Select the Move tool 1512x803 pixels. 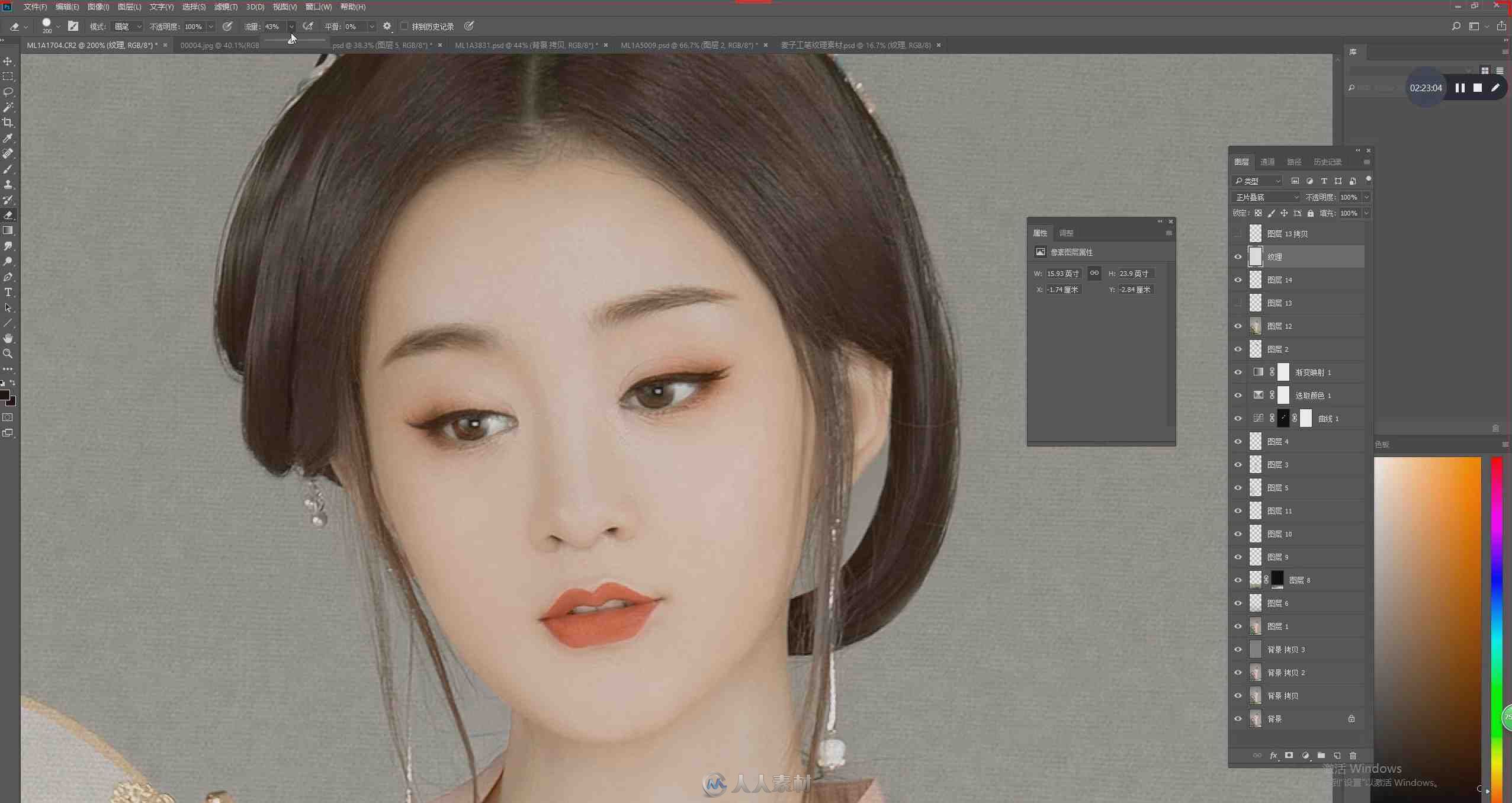coord(8,61)
